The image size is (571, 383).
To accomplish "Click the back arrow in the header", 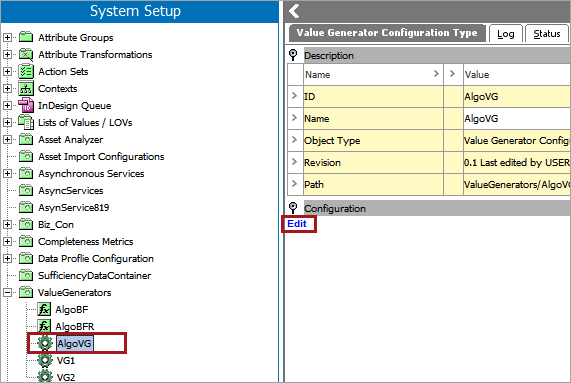I will click(x=294, y=11).
